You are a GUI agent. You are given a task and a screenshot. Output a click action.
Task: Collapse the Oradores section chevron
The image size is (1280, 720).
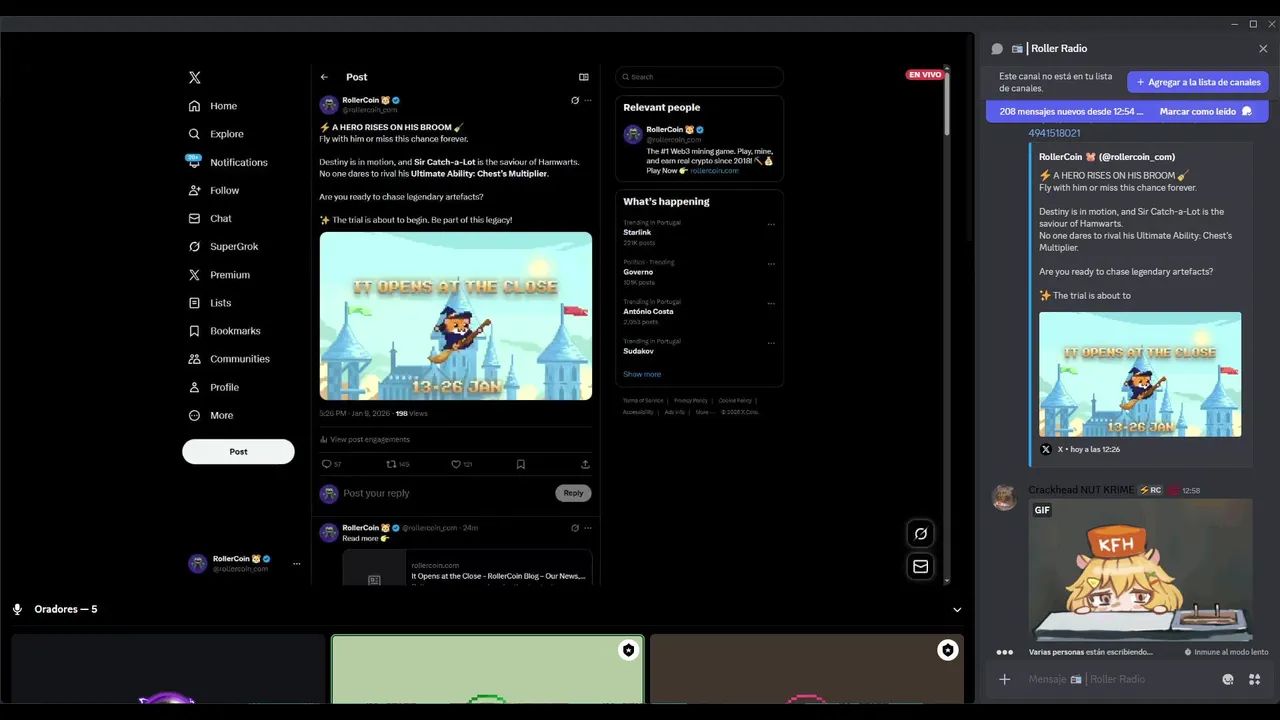(957, 610)
